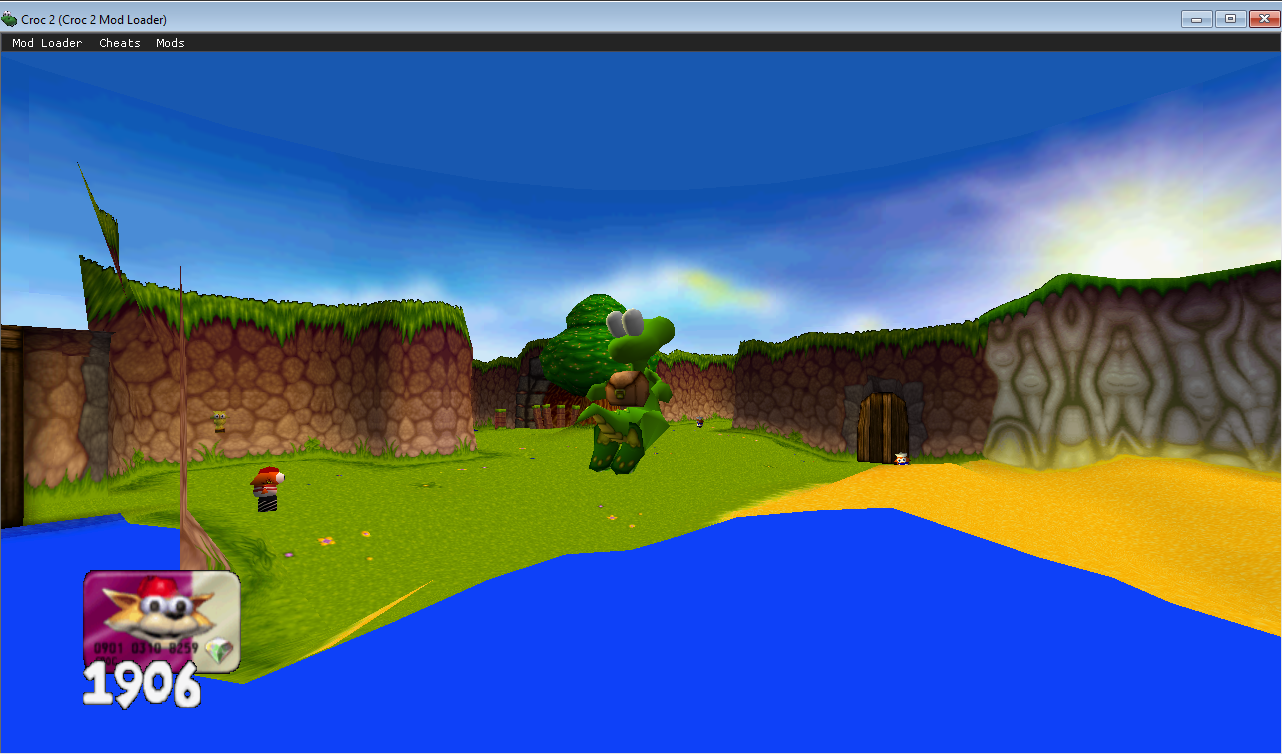Click the Croc 2 title bar icon

(10, 19)
